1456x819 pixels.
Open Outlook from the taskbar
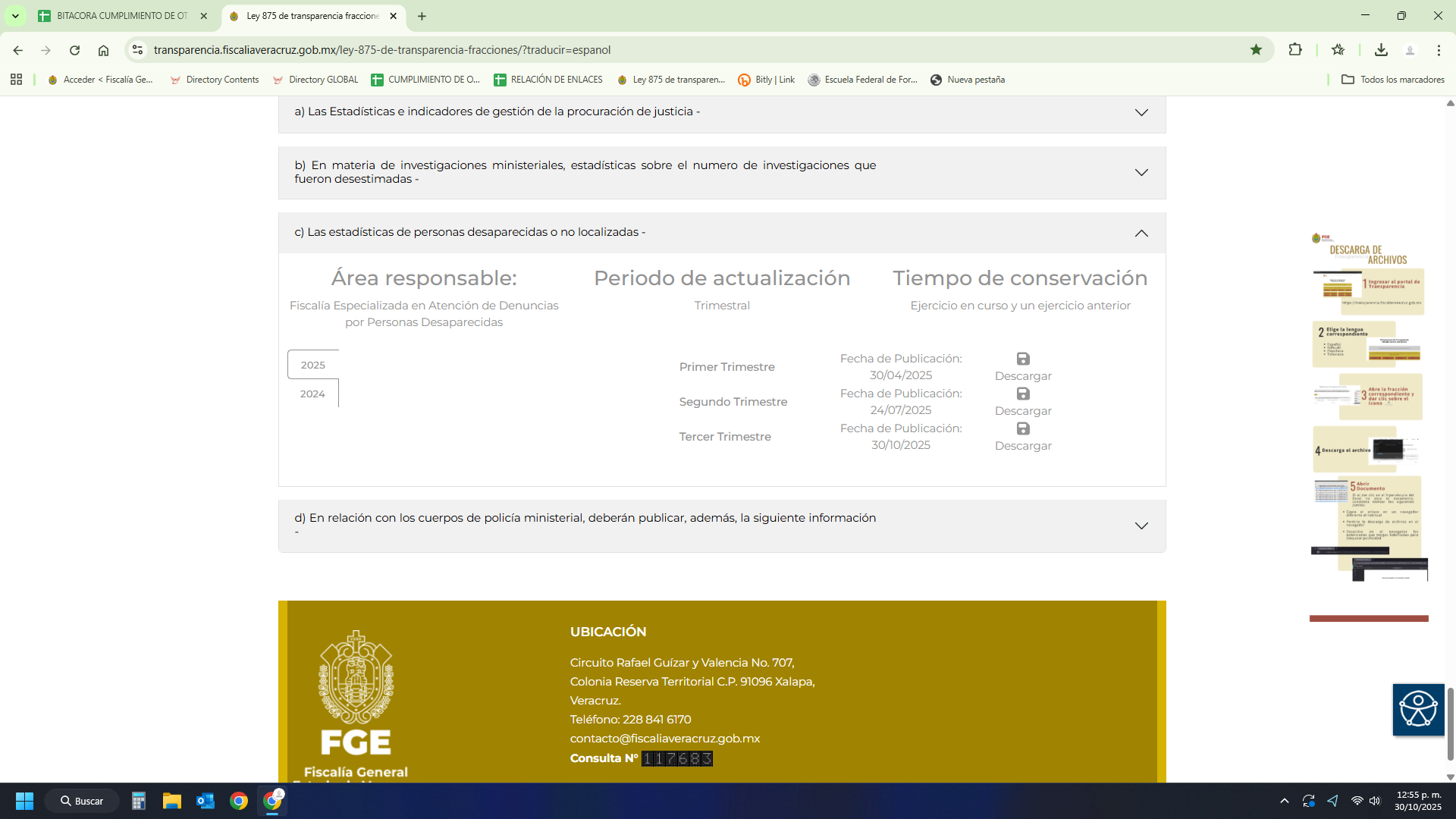pyautogui.click(x=206, y=801)
